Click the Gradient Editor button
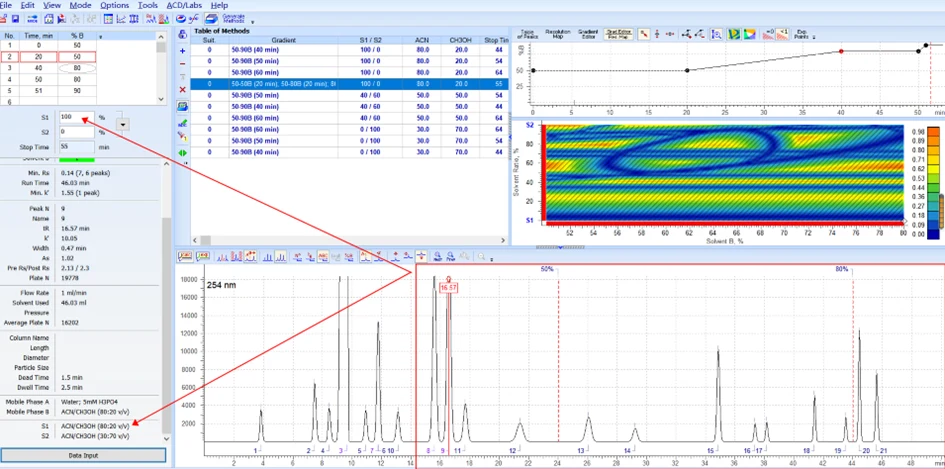This screenshot has width=945, height=469. (588, 33)
